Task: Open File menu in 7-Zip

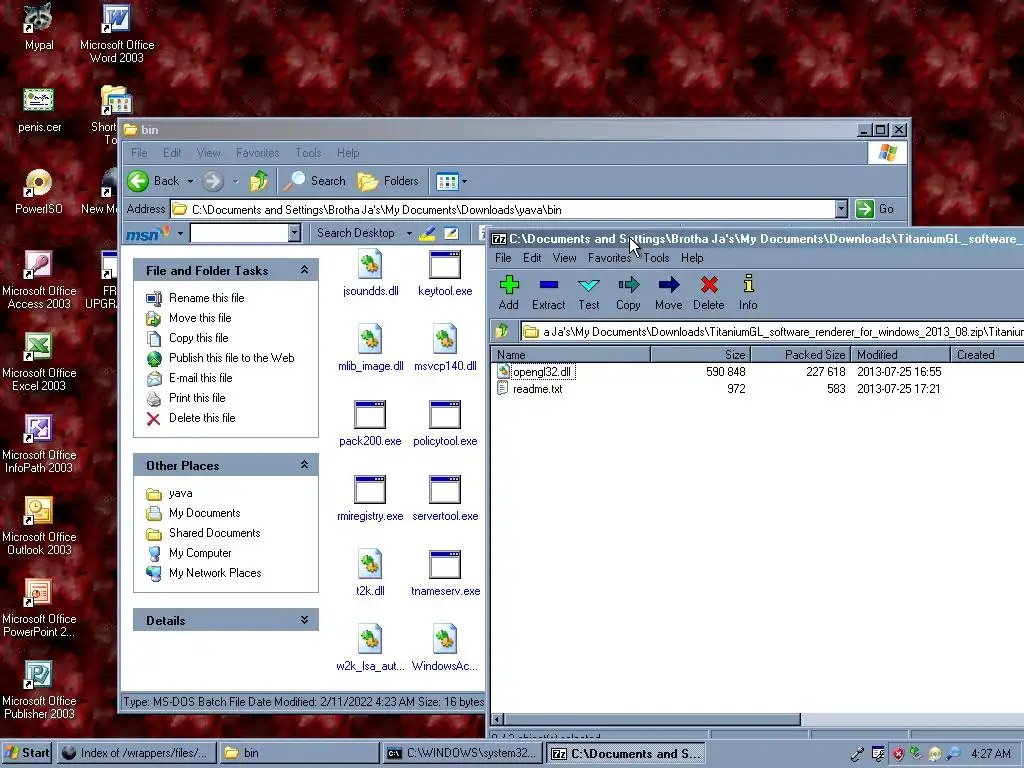Action: [x=503, y=258]
